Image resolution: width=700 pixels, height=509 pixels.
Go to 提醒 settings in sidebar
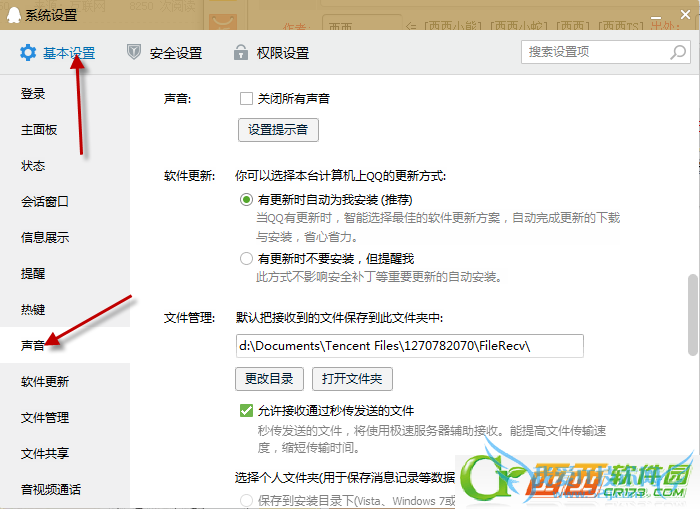click(33, 274)
